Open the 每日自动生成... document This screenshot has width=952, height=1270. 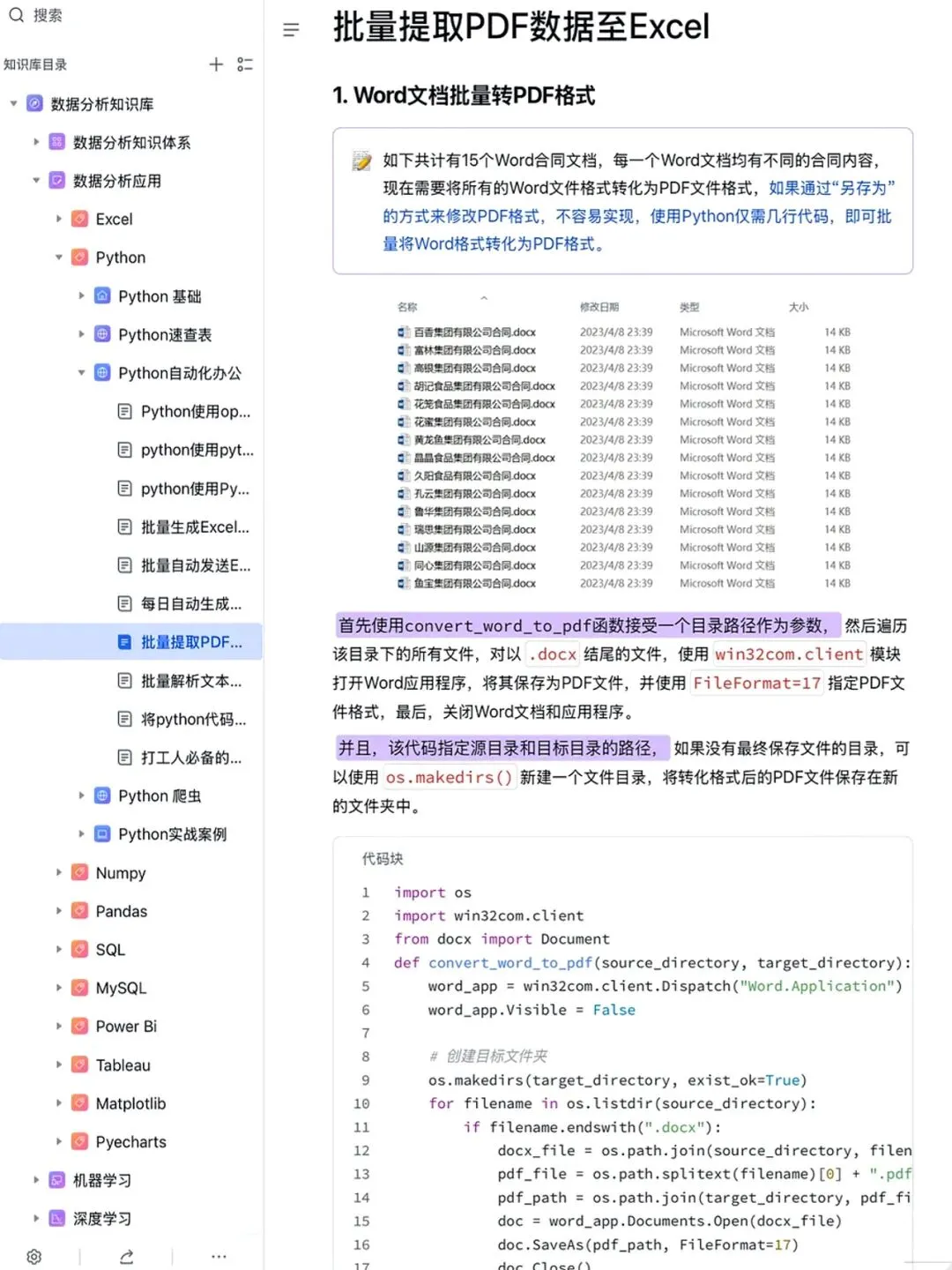point(191,604)
